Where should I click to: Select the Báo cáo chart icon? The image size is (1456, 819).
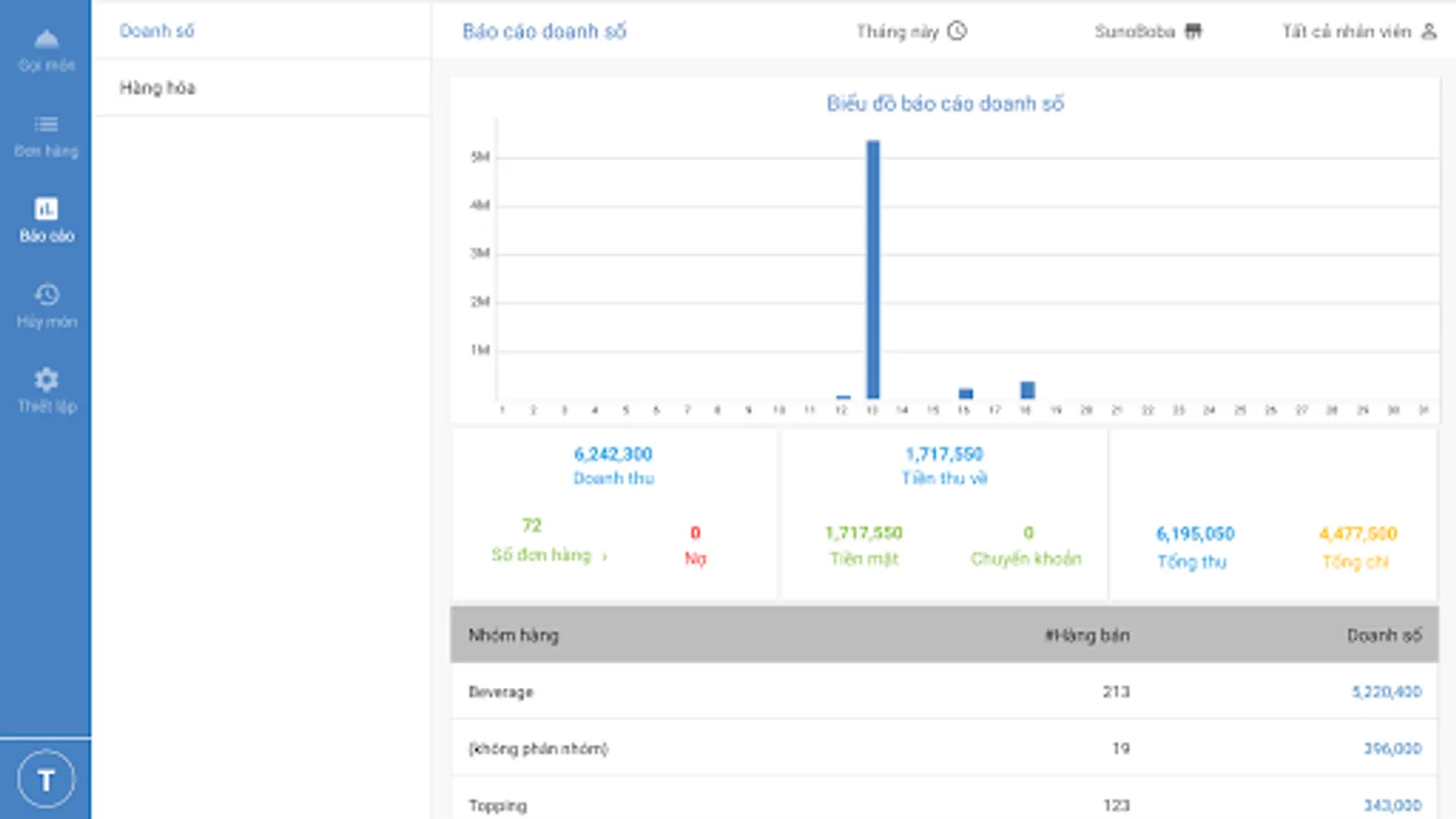46,208
